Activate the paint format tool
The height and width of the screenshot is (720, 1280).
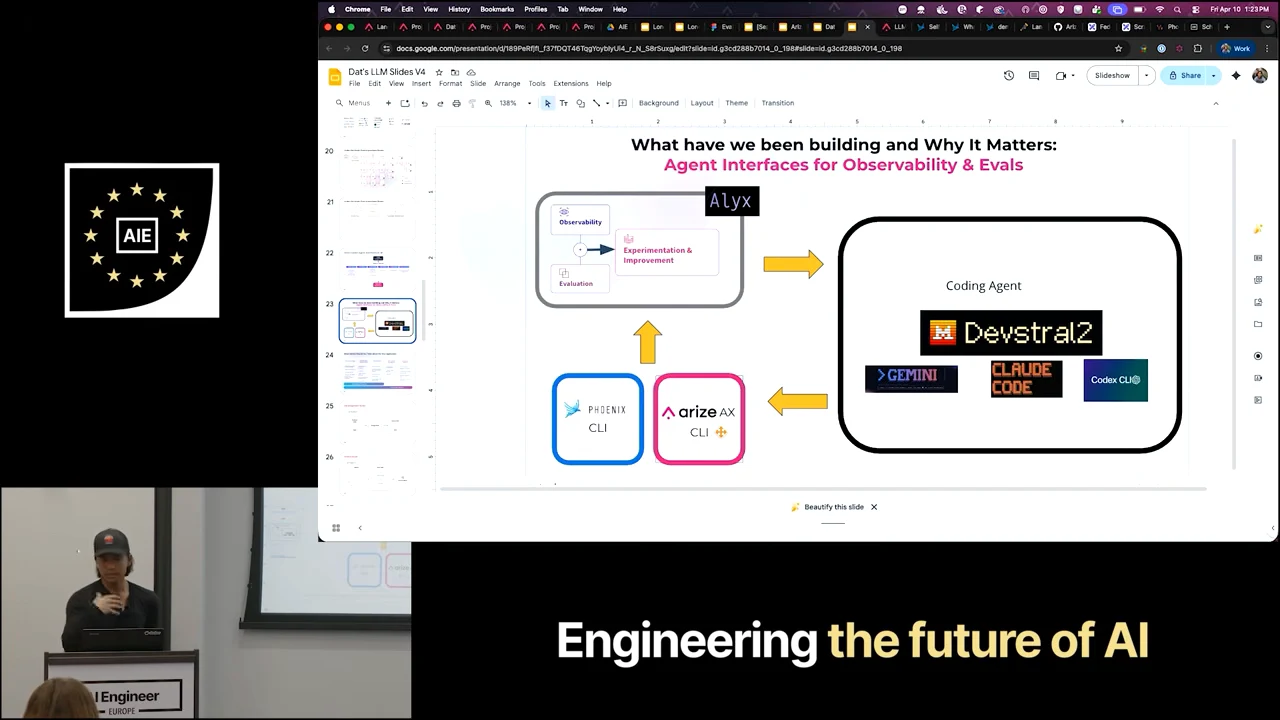(x=472, y=103)
